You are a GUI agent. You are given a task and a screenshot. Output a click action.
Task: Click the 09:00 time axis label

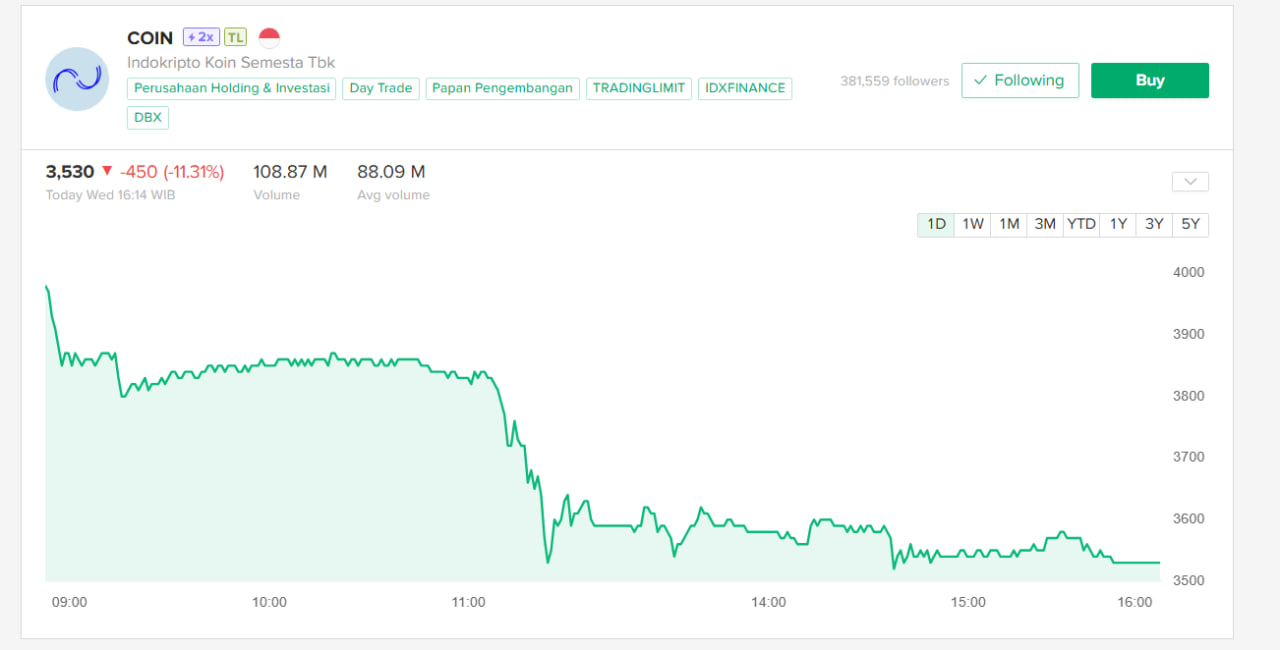coord(69,602)
